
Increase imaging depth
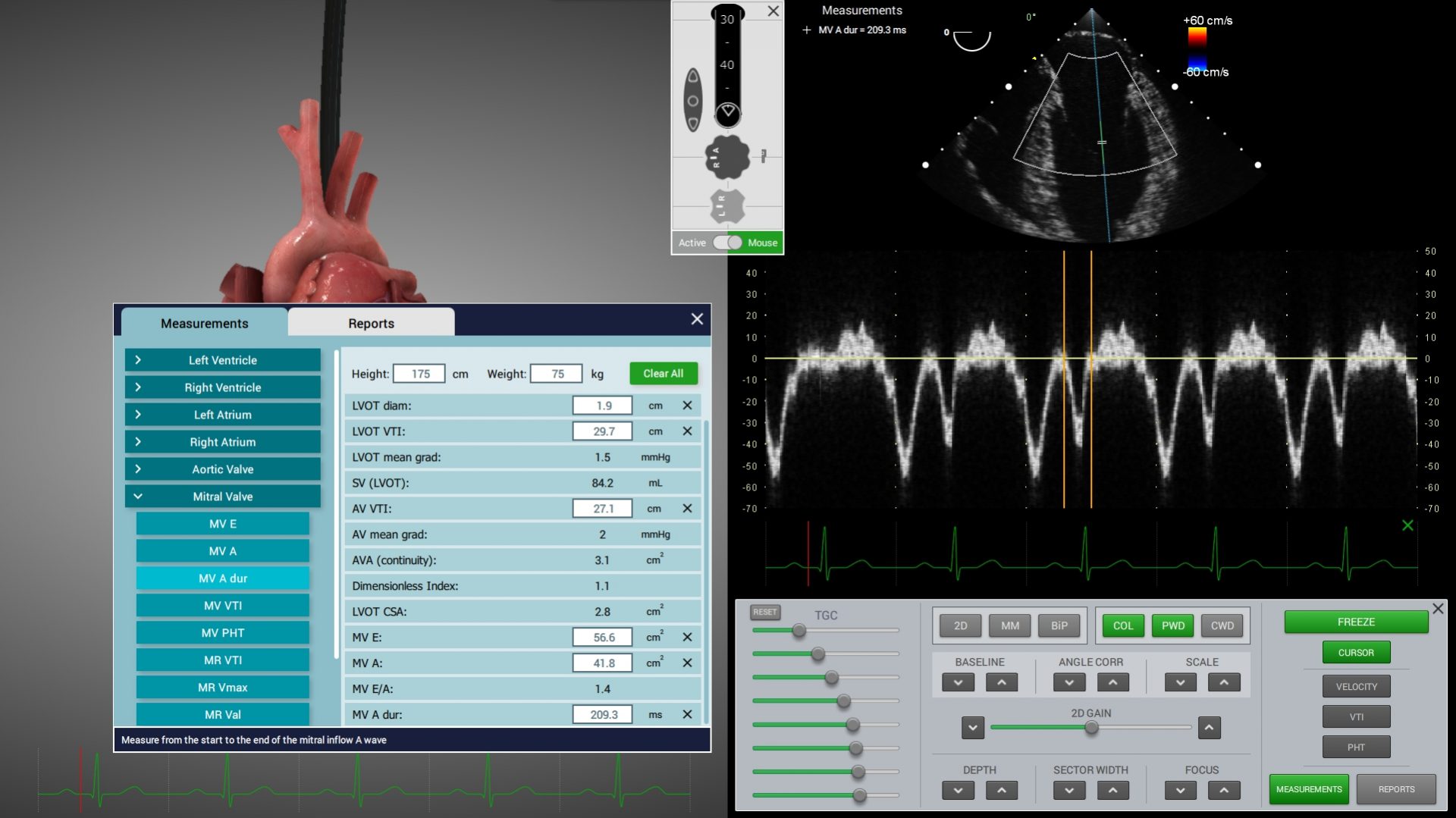pos(1002,790)
